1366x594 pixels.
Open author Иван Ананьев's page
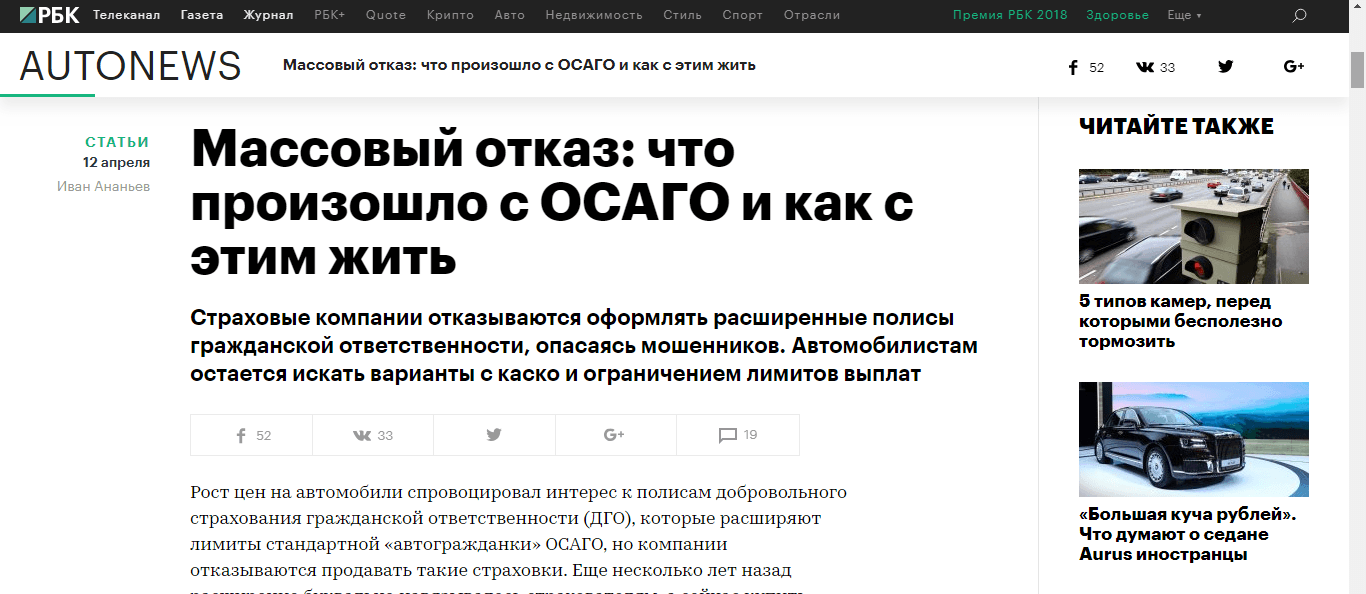pos(103,186)
